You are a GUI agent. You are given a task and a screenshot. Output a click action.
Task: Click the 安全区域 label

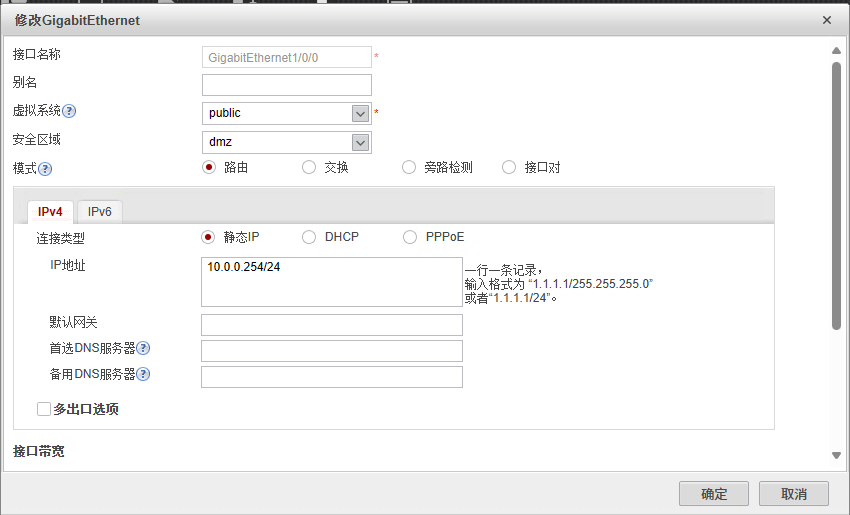click(x=36, y=139)
